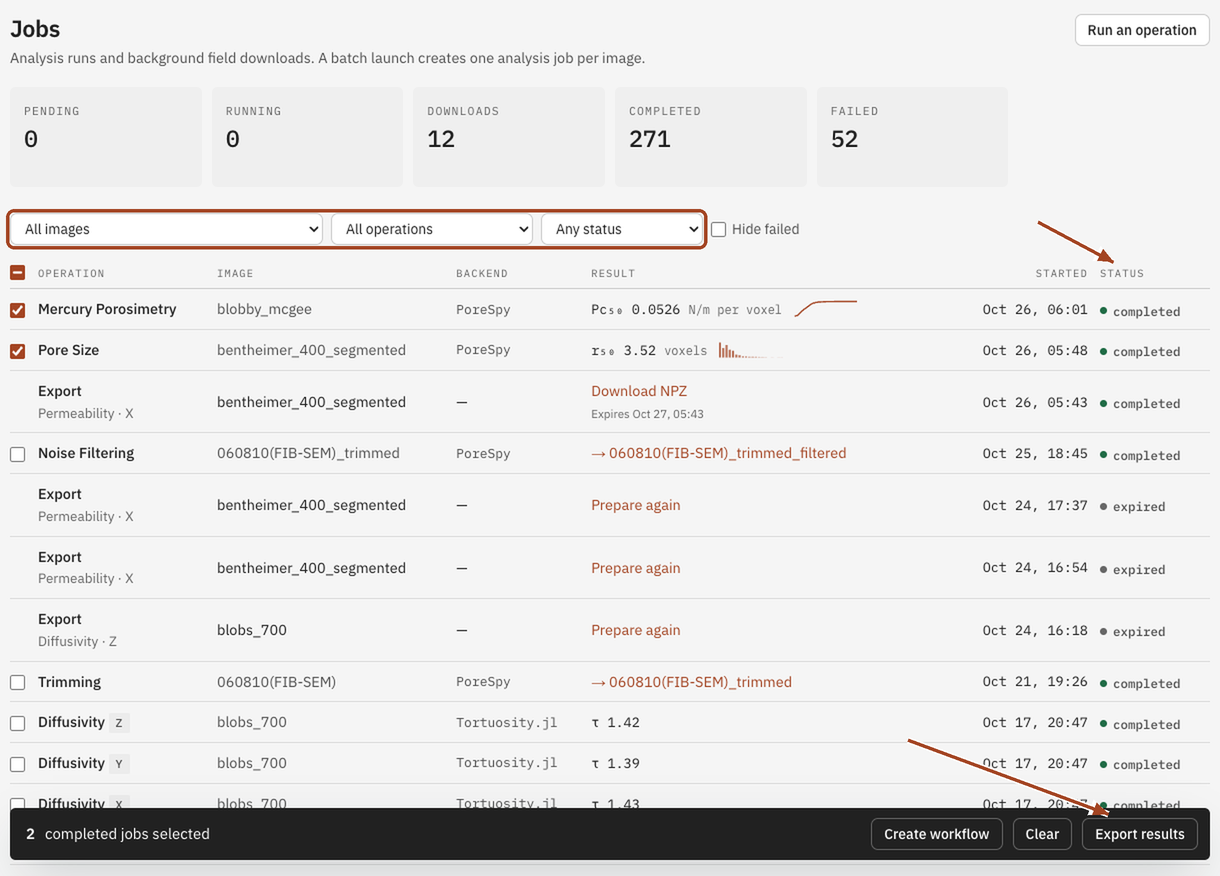
Task: View the Mercury Porosimetry curve sparkline
Action: (826, 308)
